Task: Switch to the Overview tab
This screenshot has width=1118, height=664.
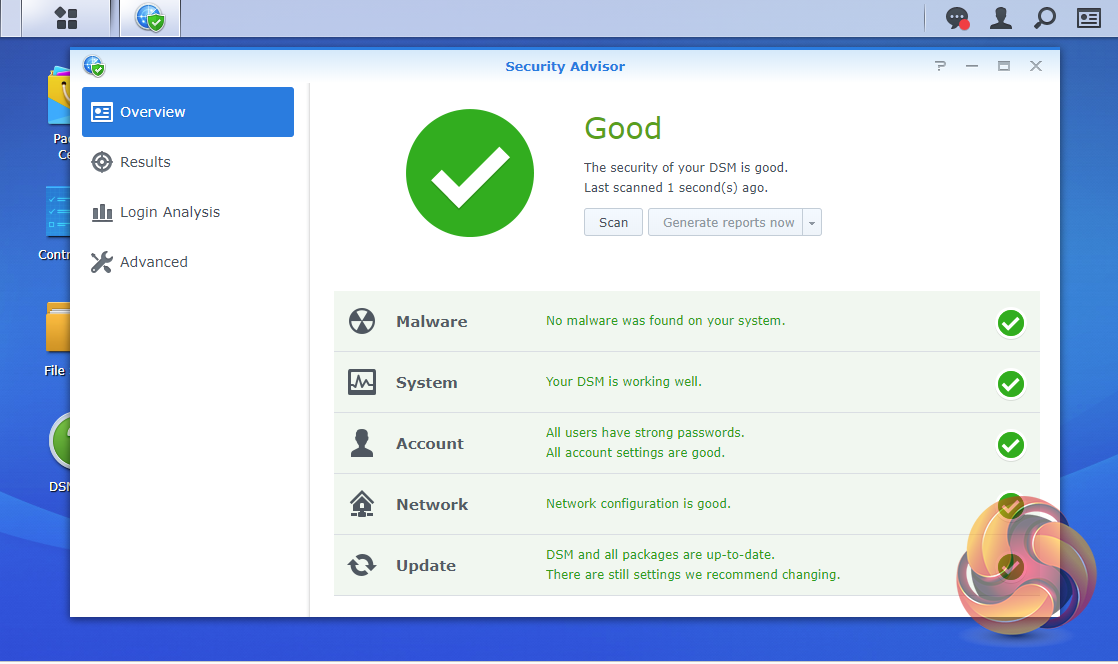Action: (x=188, y=112)
